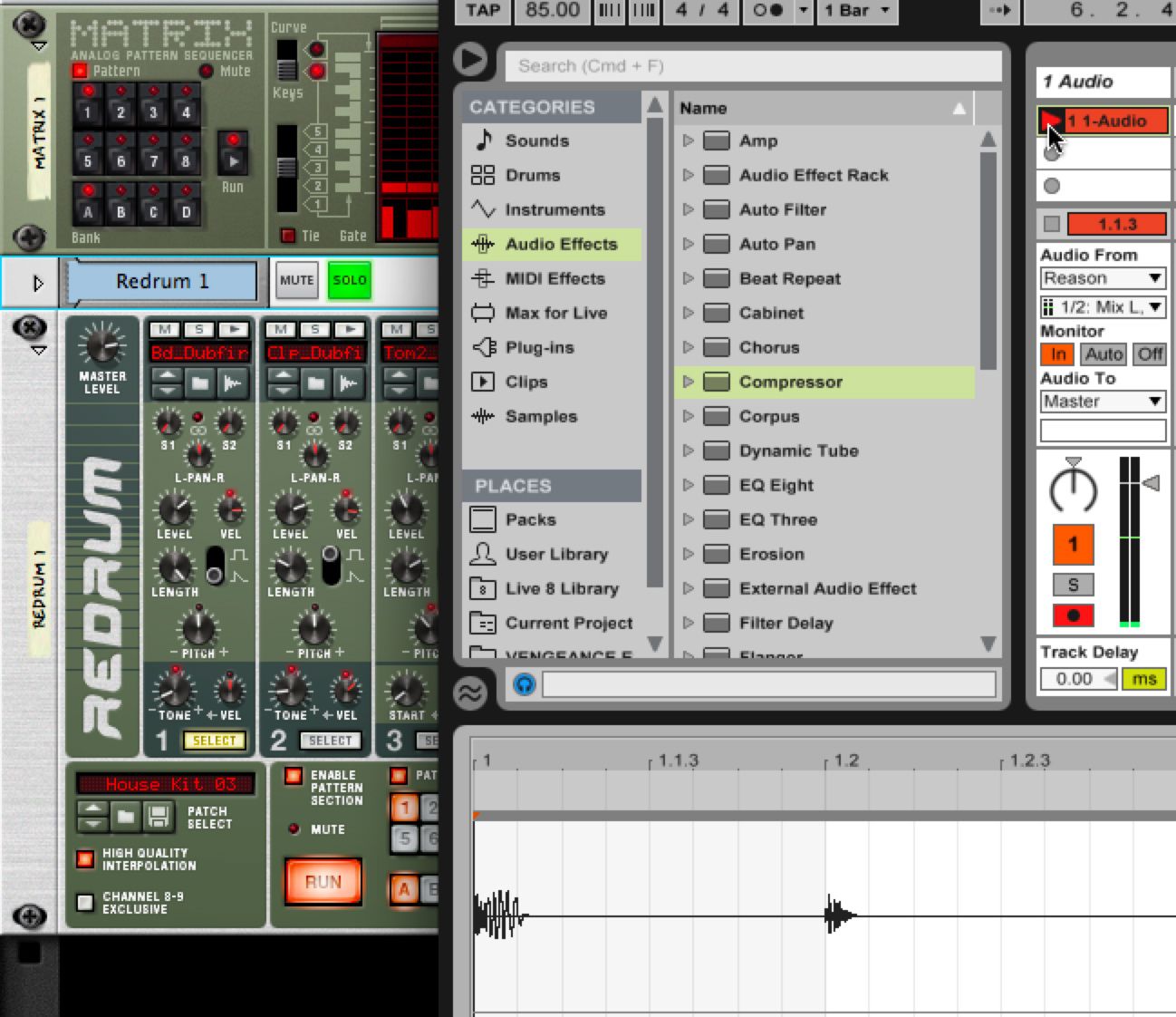Toggle the metronome button
The image size is (1176, 1017).
pyautogui.click(x=768, y=11)
